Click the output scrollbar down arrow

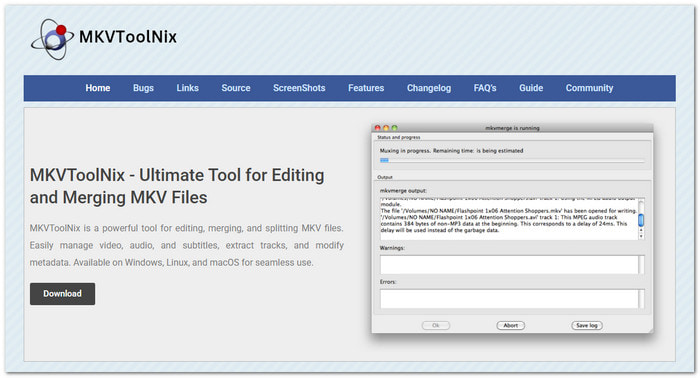(642, 236)
